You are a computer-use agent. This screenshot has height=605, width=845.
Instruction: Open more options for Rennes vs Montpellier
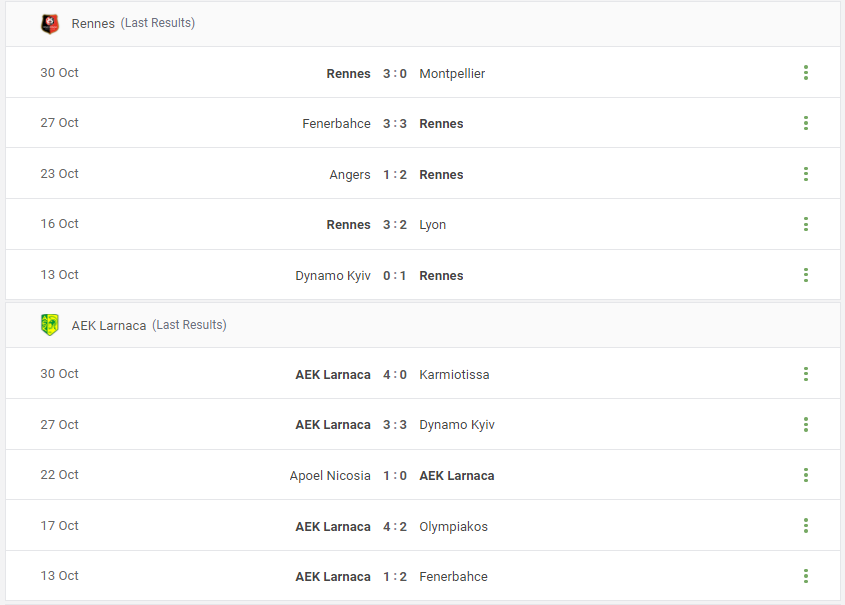[806, 73]
